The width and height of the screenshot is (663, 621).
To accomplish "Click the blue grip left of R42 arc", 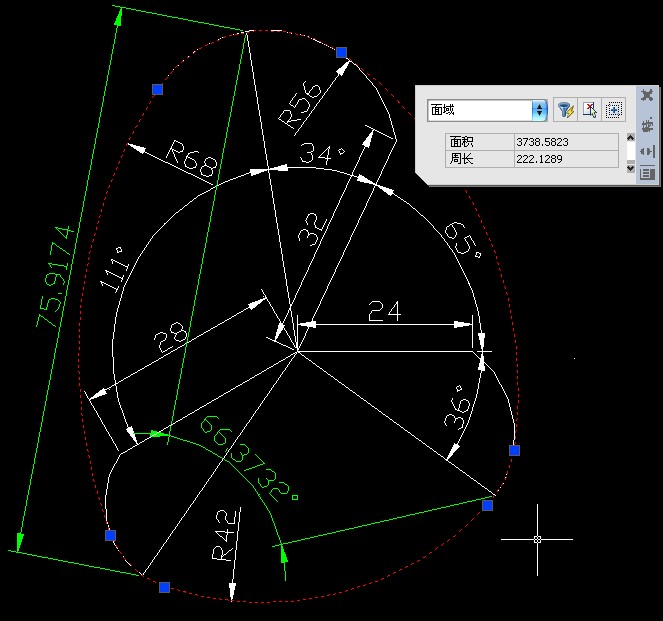I will pos(110,536).
